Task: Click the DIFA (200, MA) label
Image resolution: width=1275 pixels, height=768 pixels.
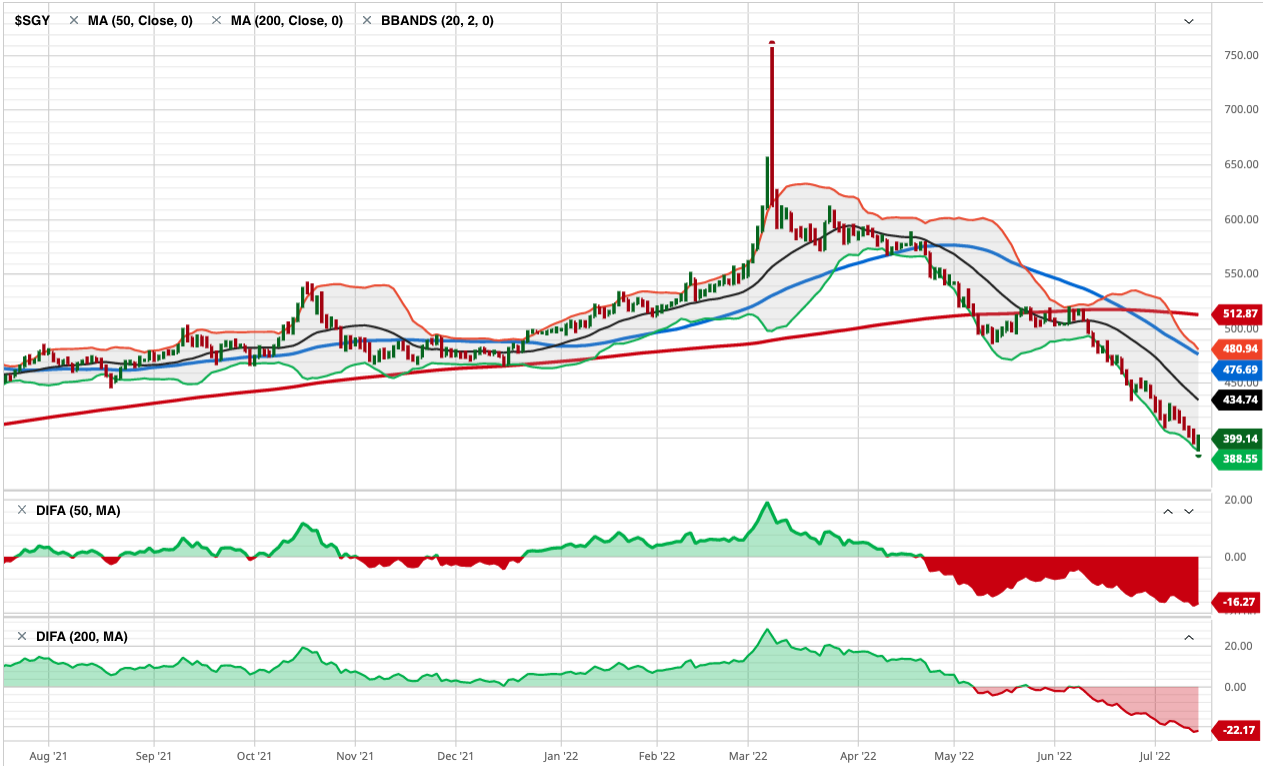Action: coord(81,636)
